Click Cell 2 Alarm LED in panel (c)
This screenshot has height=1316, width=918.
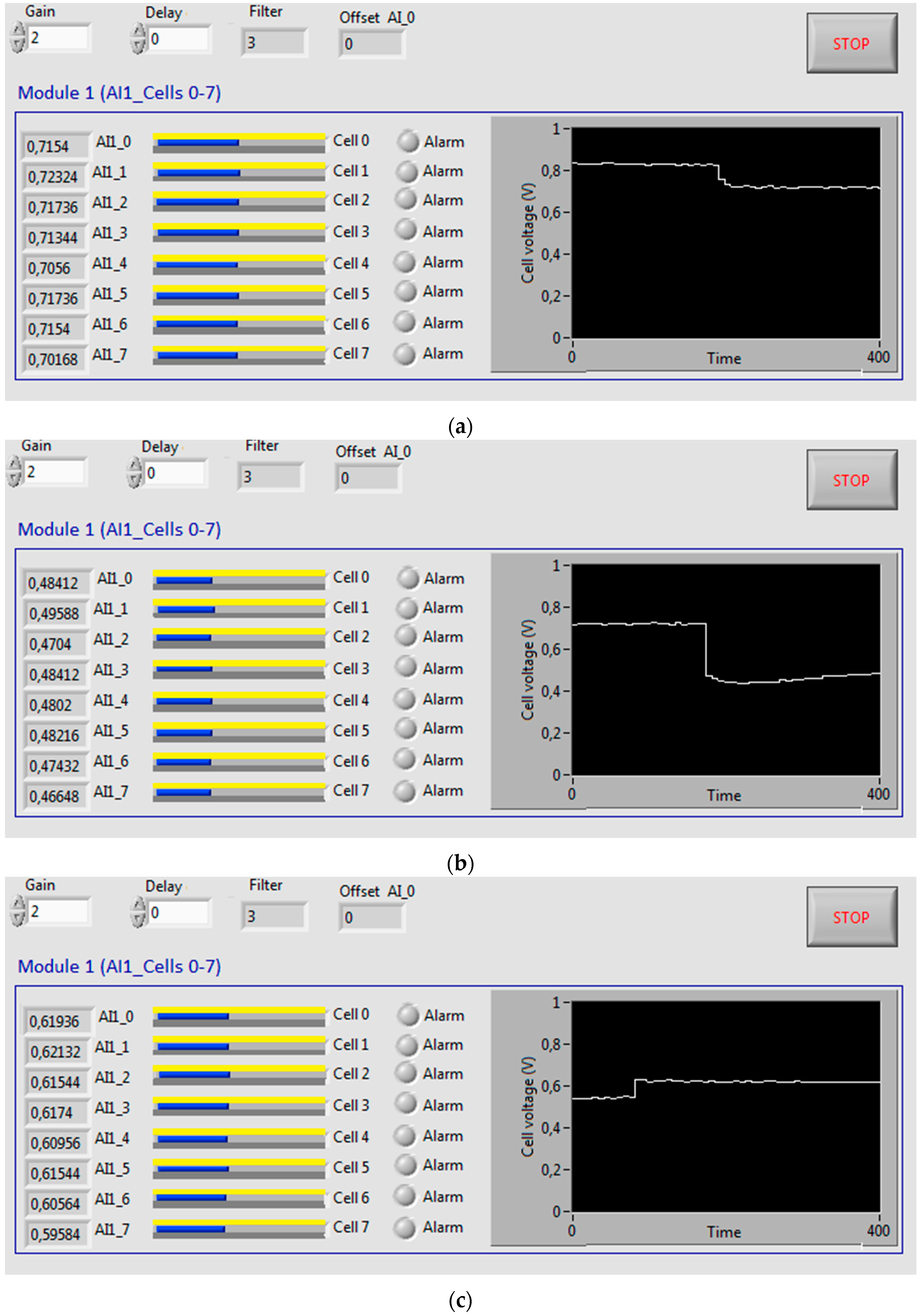[x=406, y=1073]
